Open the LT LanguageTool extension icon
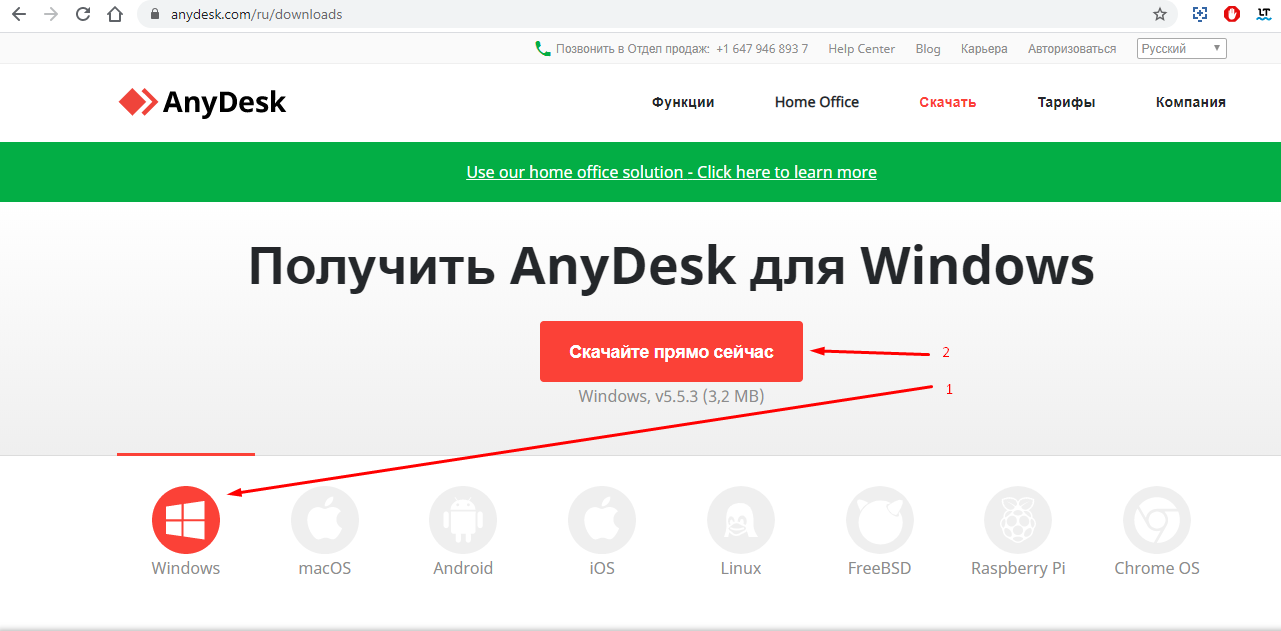 click(1263, 15)
